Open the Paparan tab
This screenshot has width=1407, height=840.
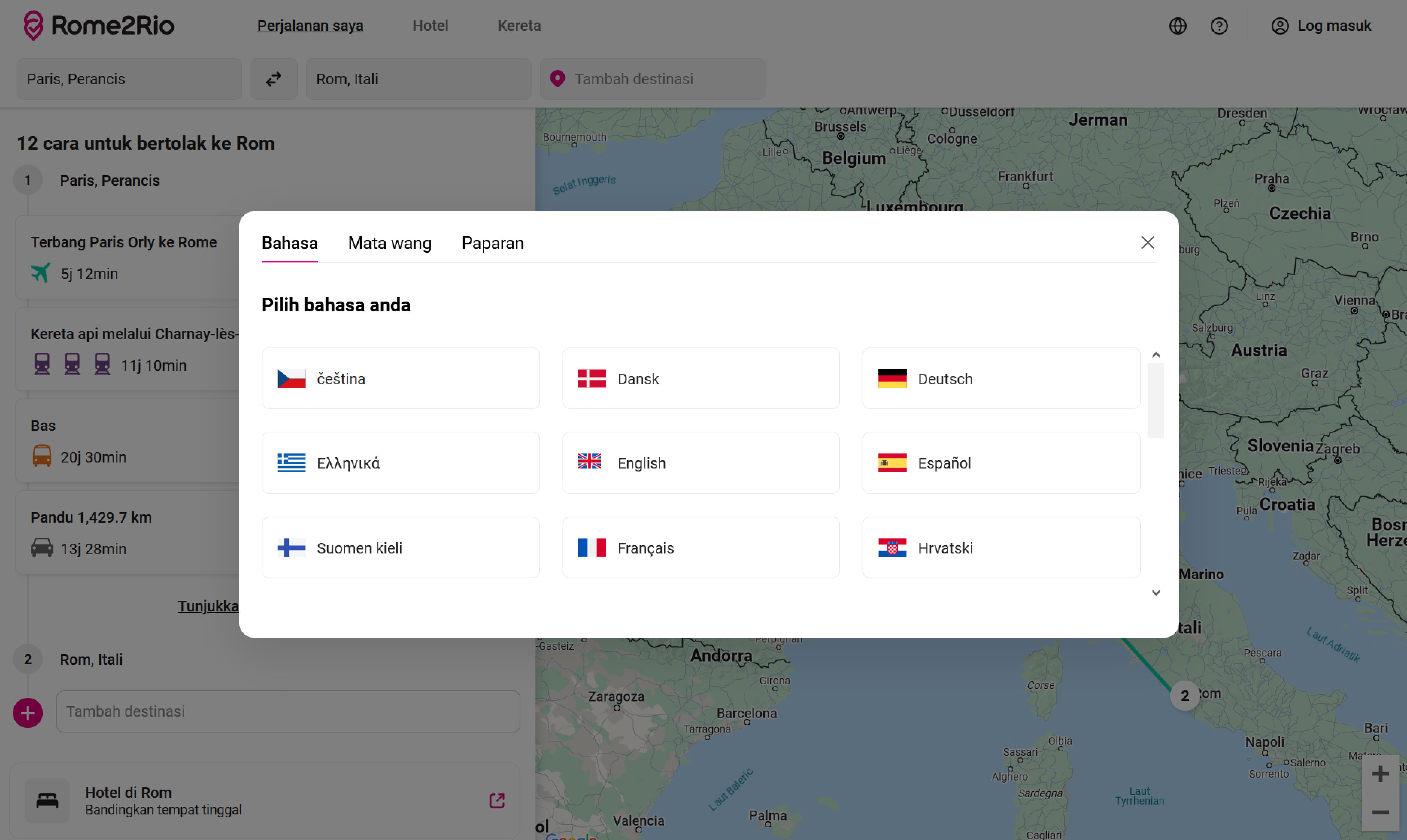pyautogui.click(x=493, y=243)
